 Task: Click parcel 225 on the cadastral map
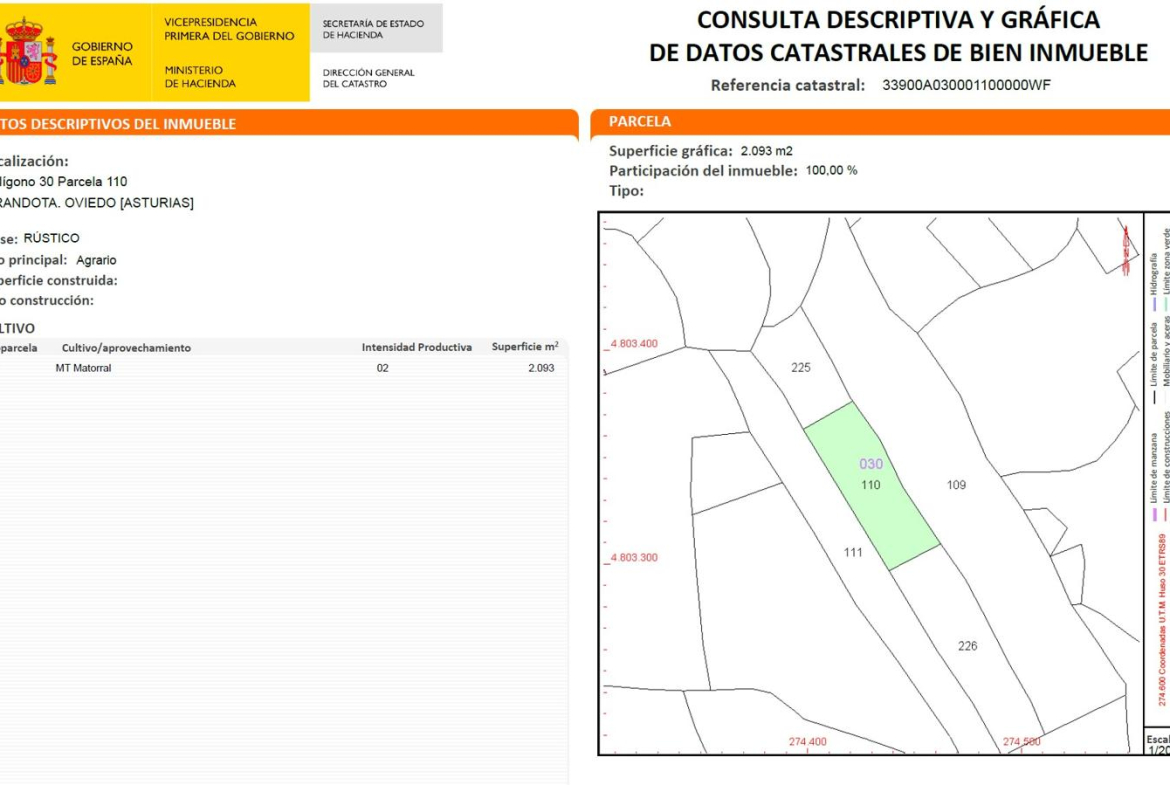tap(800, 367)
